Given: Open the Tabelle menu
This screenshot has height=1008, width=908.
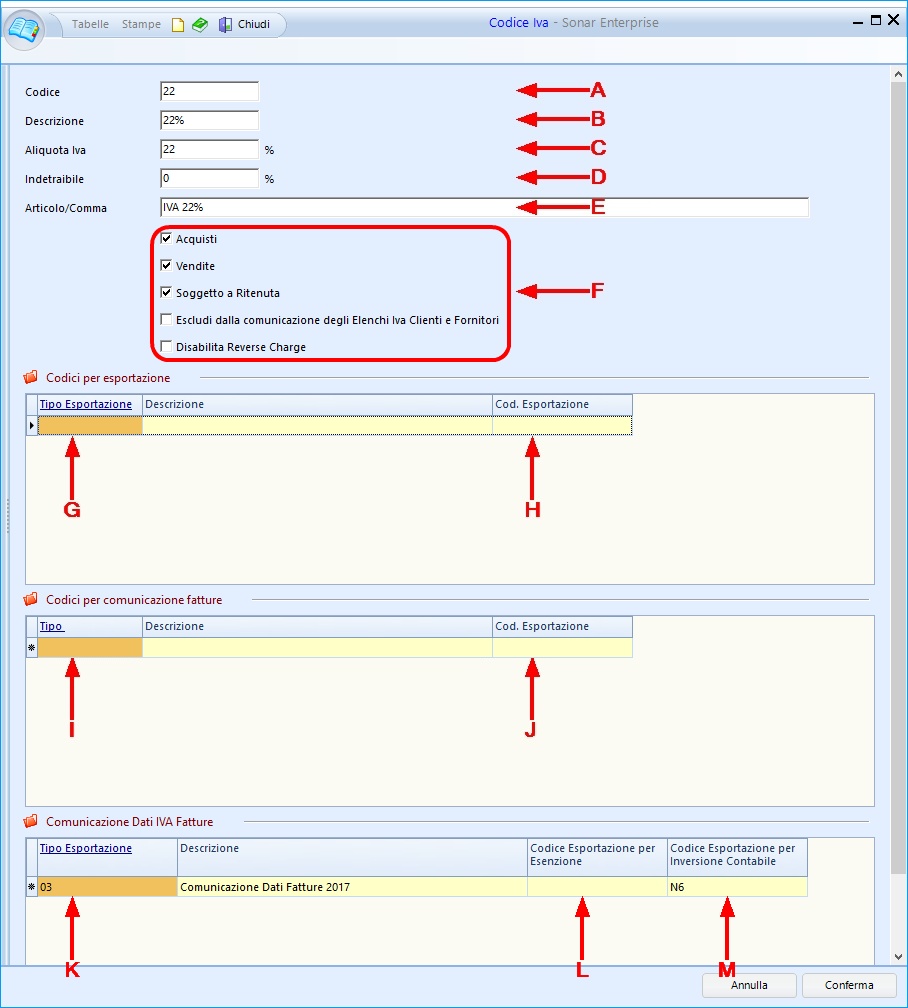Looking at the screenshot, I should tap(91, 25).
